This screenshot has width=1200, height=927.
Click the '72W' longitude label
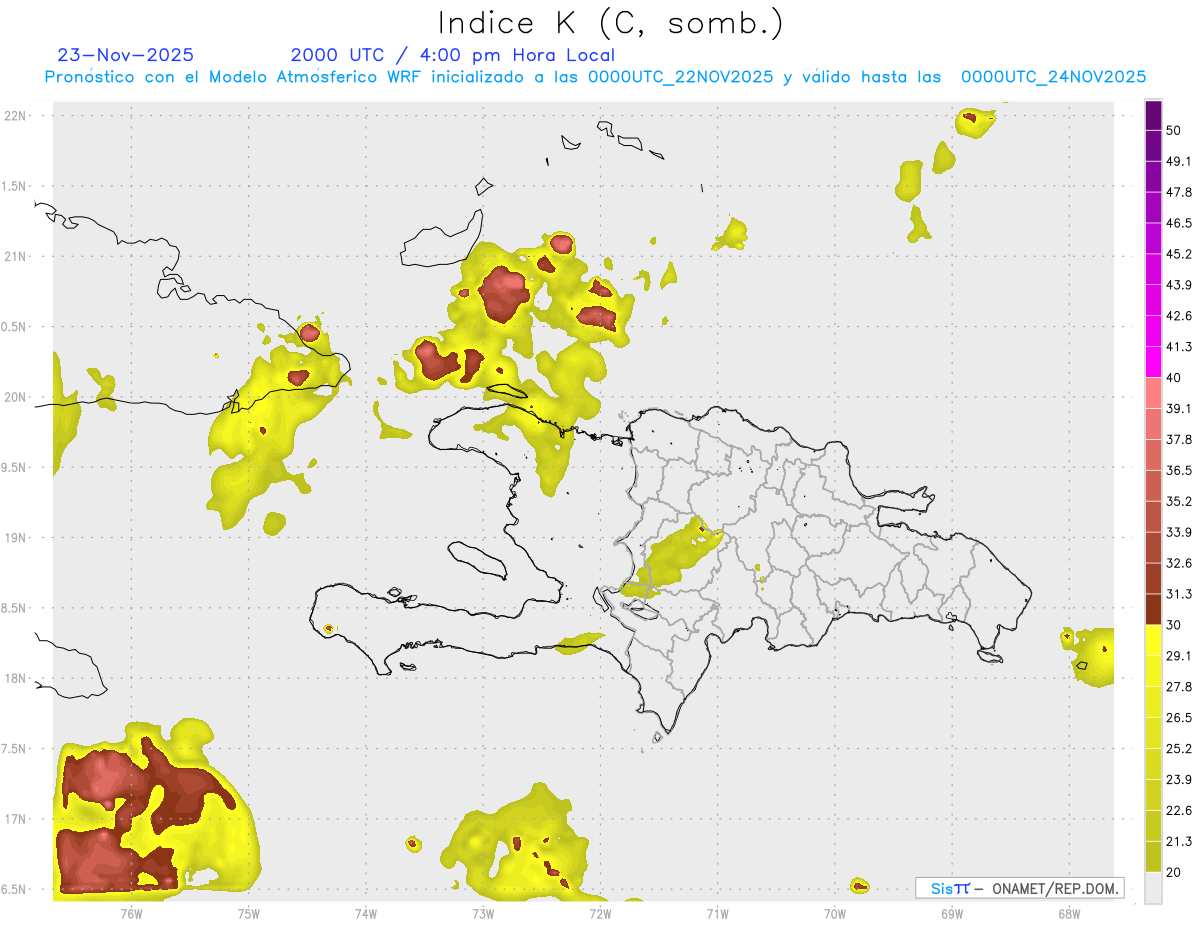(600, 913)
